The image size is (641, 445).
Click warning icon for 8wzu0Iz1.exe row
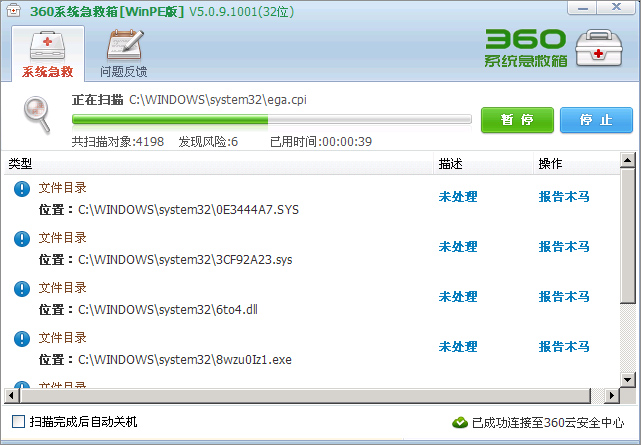click(22, 339)
